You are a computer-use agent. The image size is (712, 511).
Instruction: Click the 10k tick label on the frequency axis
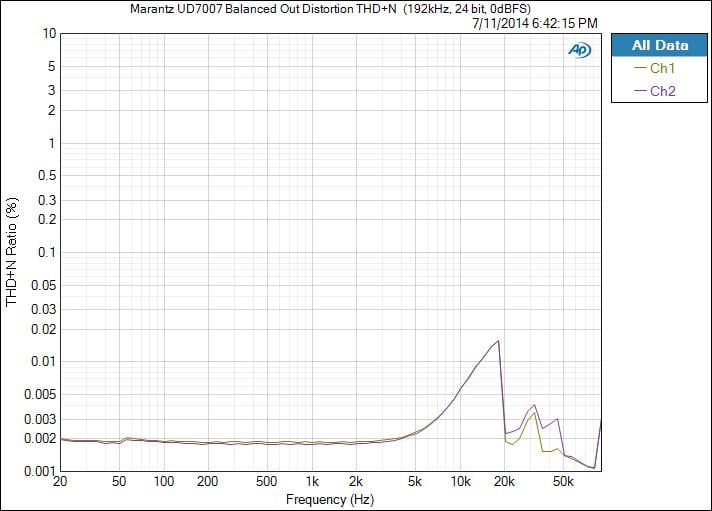(459, 482)
